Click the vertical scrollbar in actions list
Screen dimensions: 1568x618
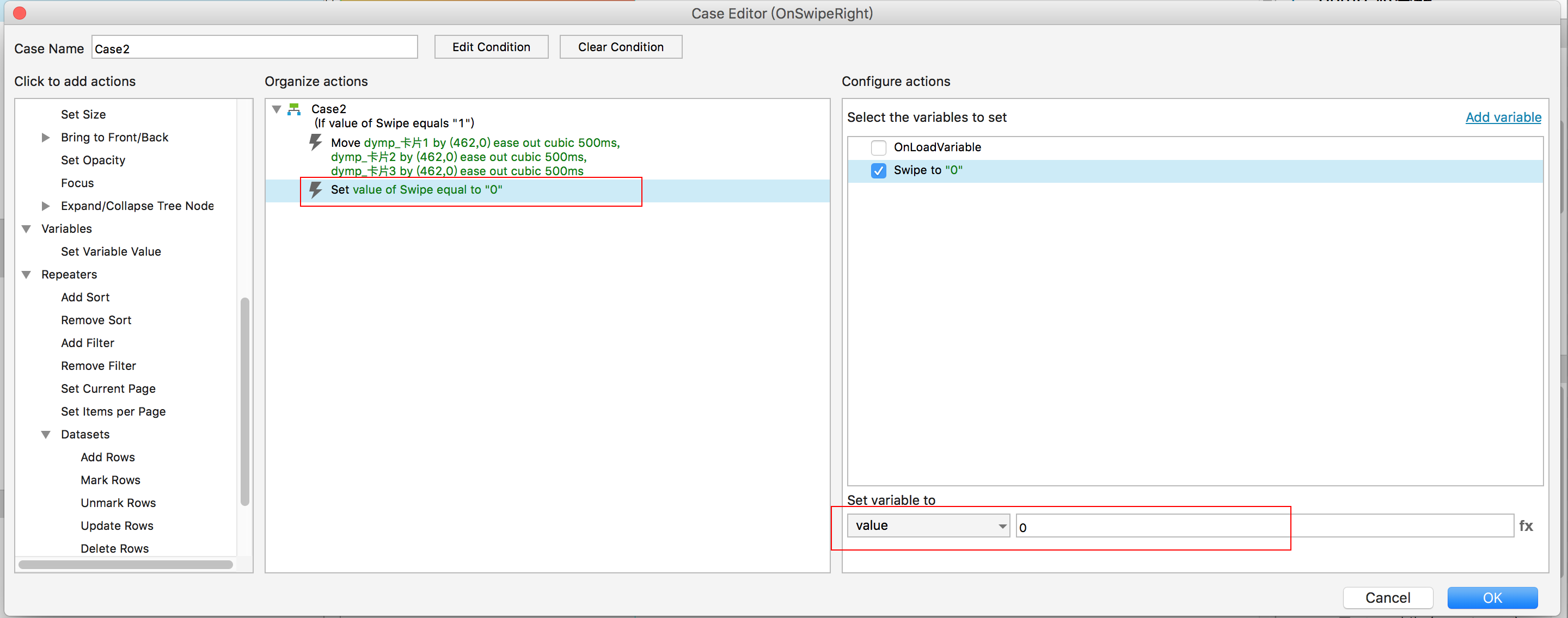[x=244, y=401]
